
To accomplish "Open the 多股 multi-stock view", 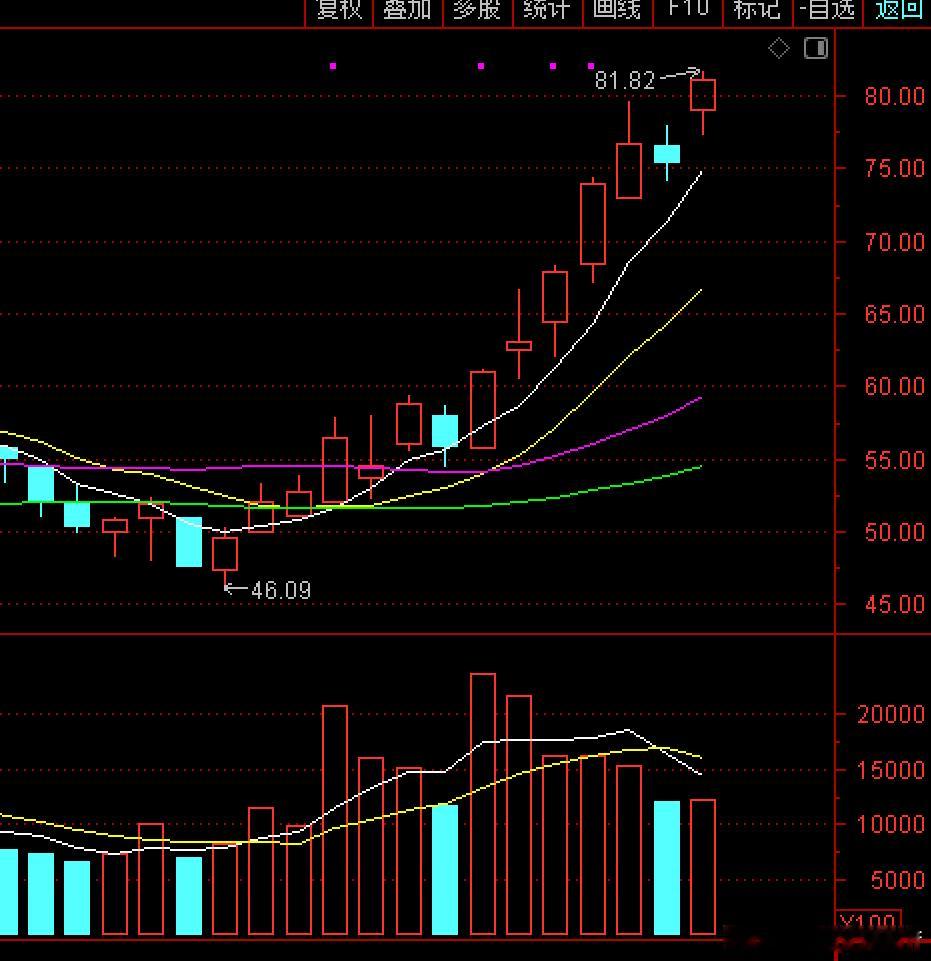I will (x=477, y=10).
